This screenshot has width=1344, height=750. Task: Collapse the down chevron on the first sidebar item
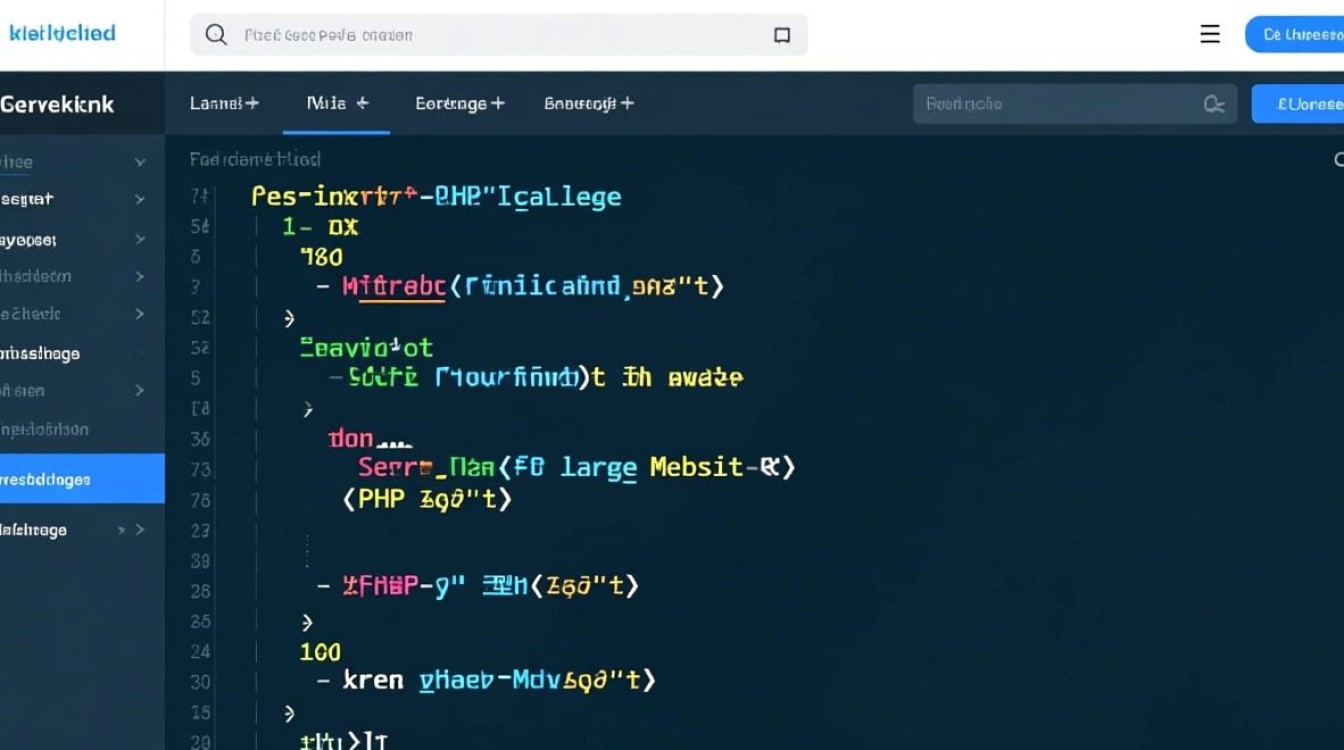140,162
